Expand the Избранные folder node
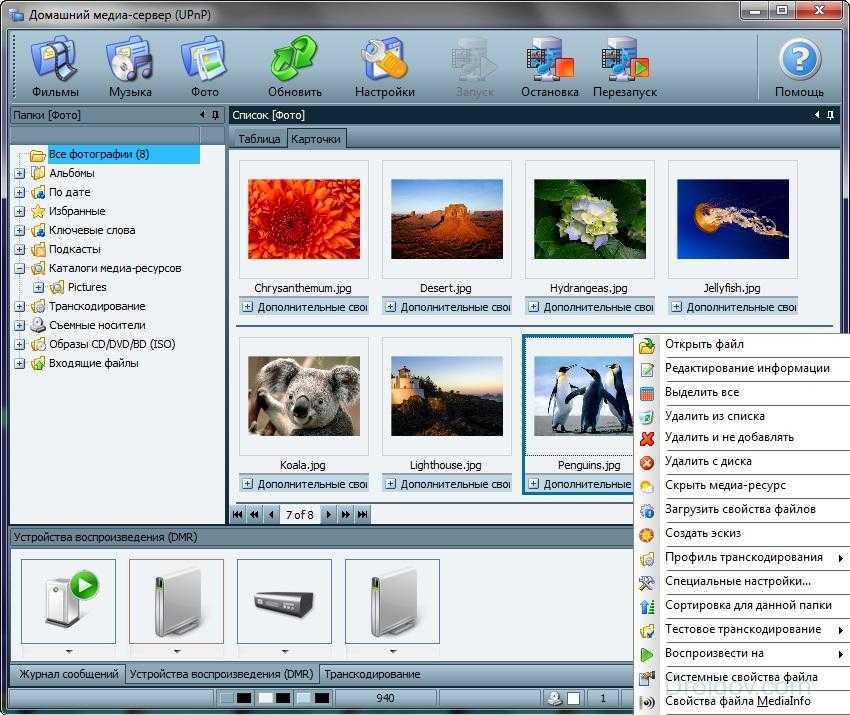The image size is (850, 715). (x=20, y=211)
